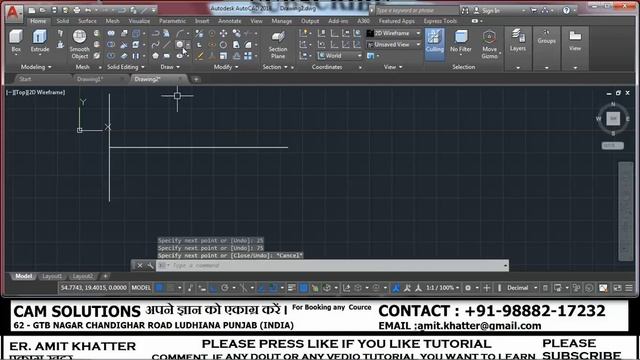640x360 pixels.
Task: Switch to the Layout1 tab
Action: click(x=52, y=276)
